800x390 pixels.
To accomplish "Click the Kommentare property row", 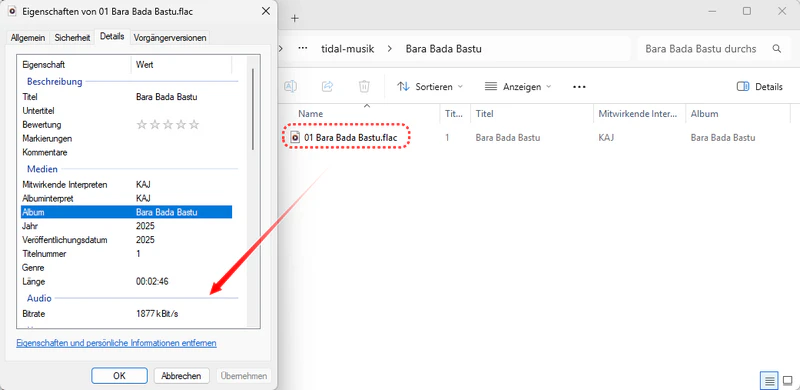I will (127, 152).
